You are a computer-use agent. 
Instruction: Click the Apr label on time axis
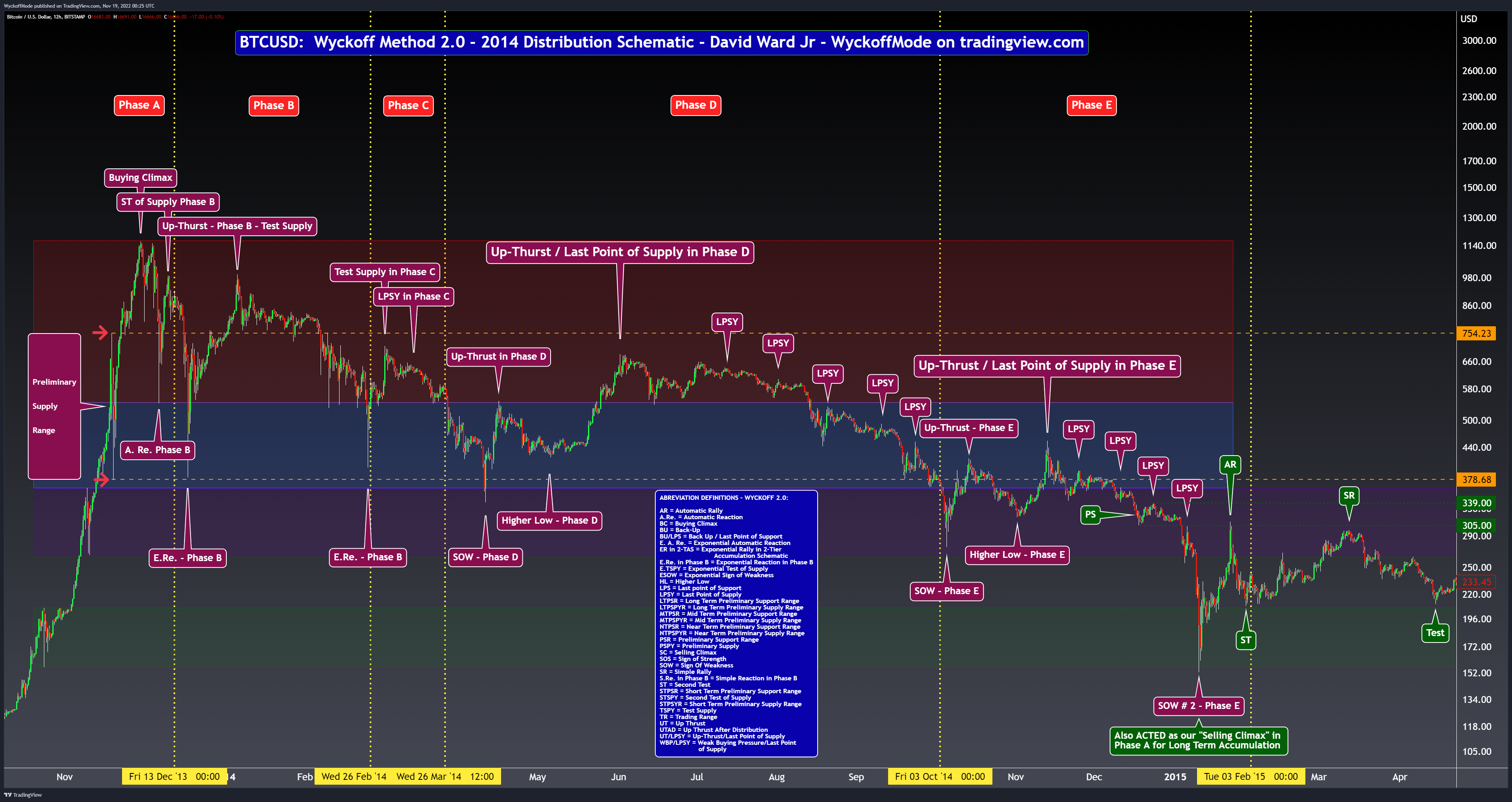pos(1399,777)
